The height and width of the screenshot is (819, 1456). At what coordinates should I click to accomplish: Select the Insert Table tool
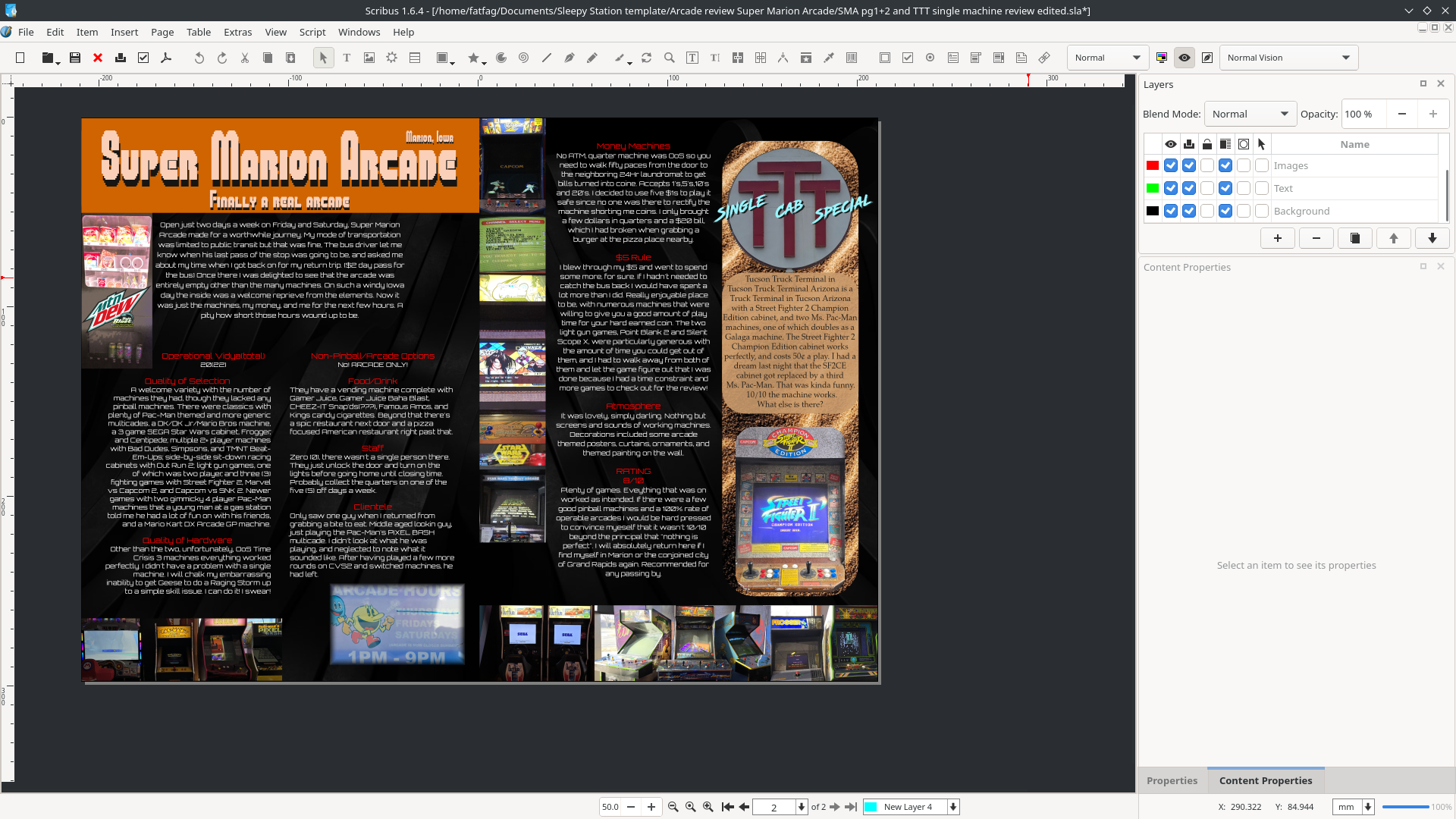(x=415, y=58)
